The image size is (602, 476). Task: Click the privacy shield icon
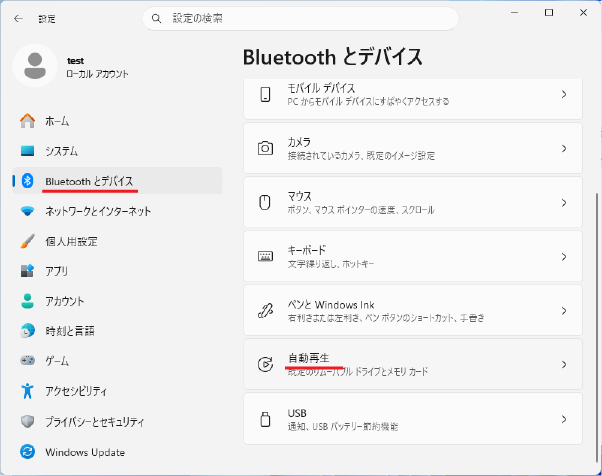27,421
